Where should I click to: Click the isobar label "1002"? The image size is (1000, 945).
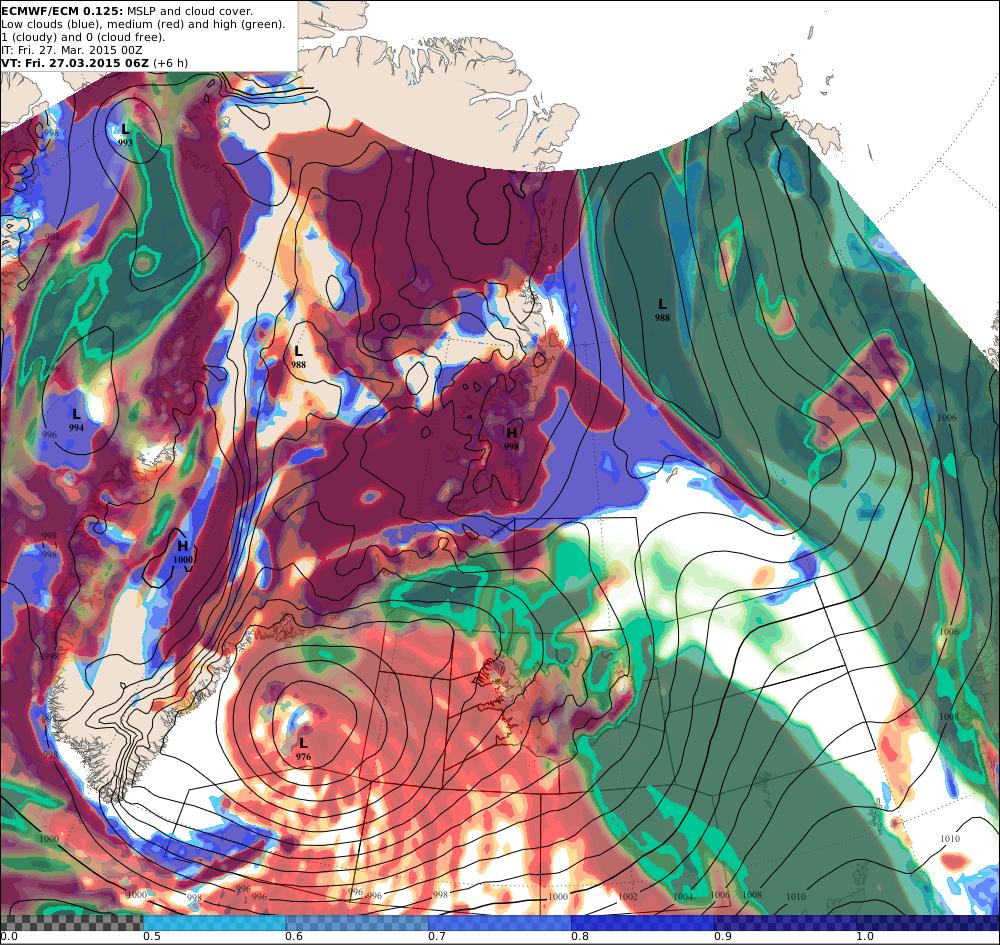[628, 897]
